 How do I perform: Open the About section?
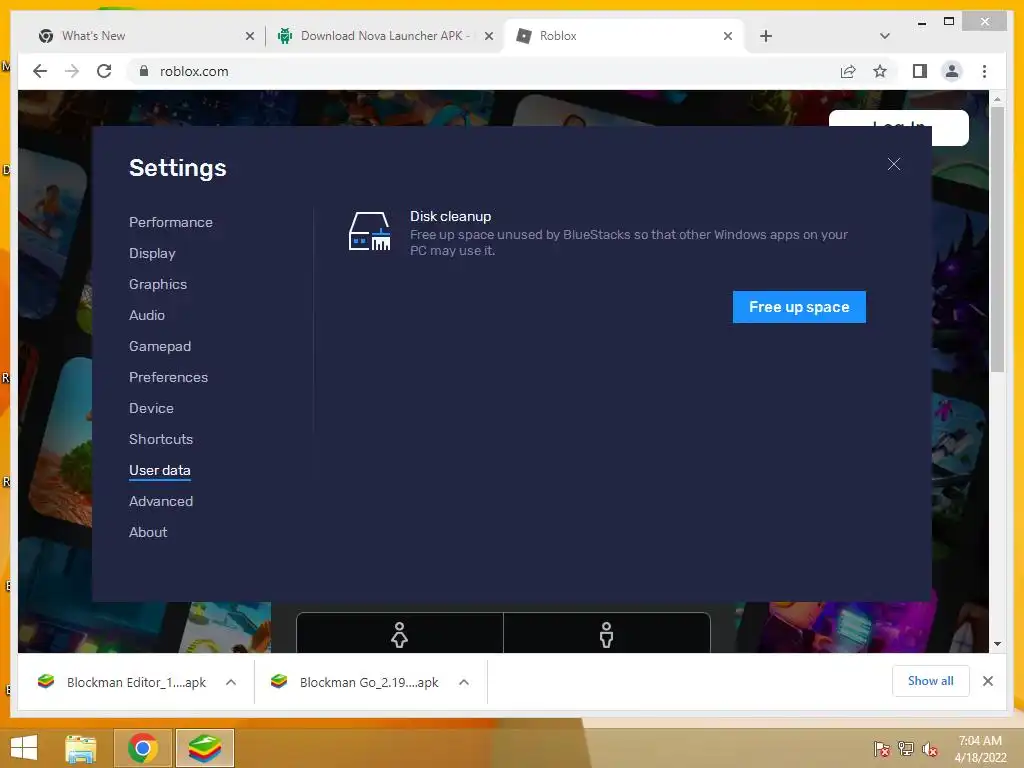tap(148, 532)
